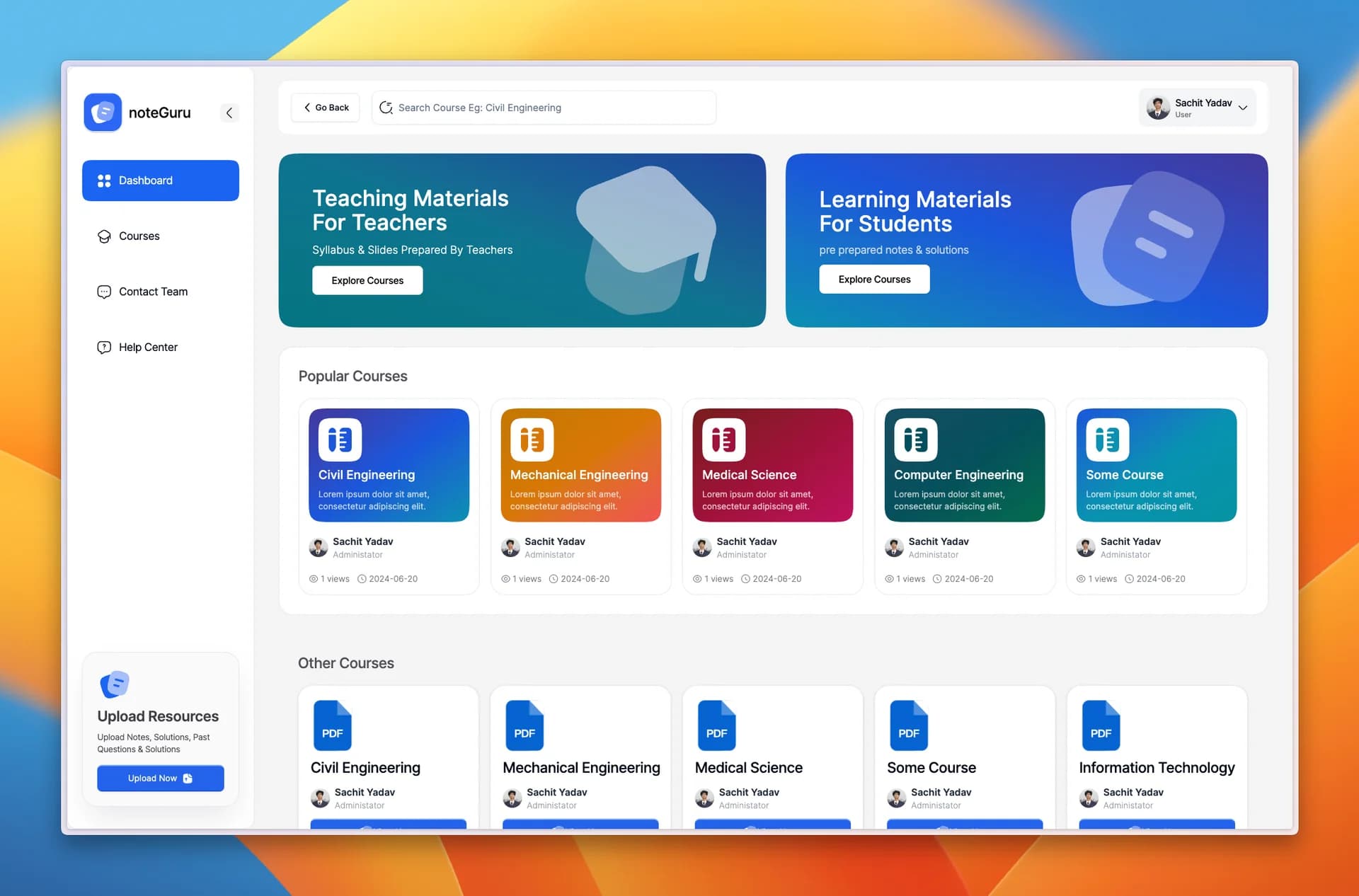The image size is (1359, 896).
Task: Click the Contact Team chat icon
Action: (x=104, y=292)
